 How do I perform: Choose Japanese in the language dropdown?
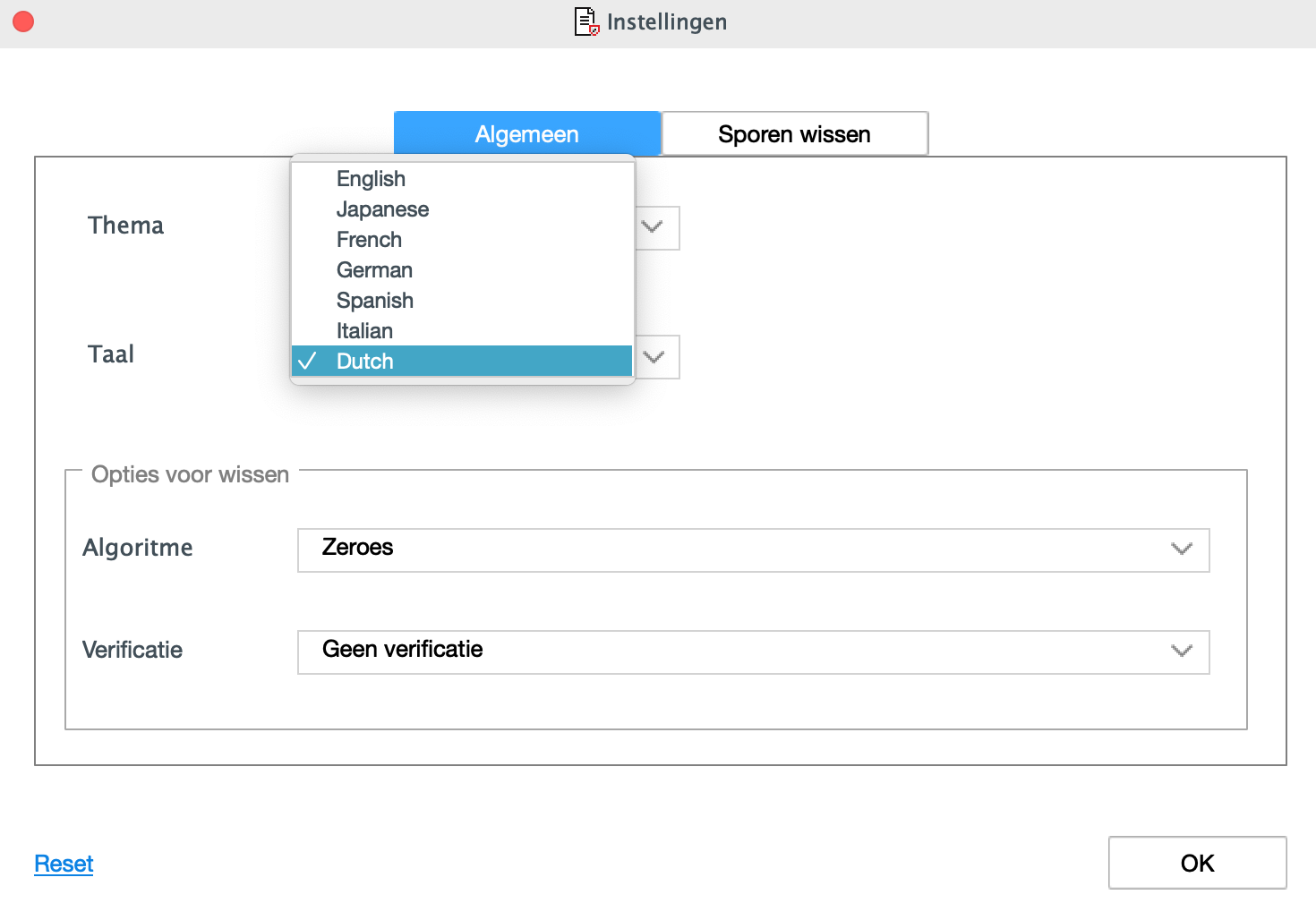(x=462, y=209)
